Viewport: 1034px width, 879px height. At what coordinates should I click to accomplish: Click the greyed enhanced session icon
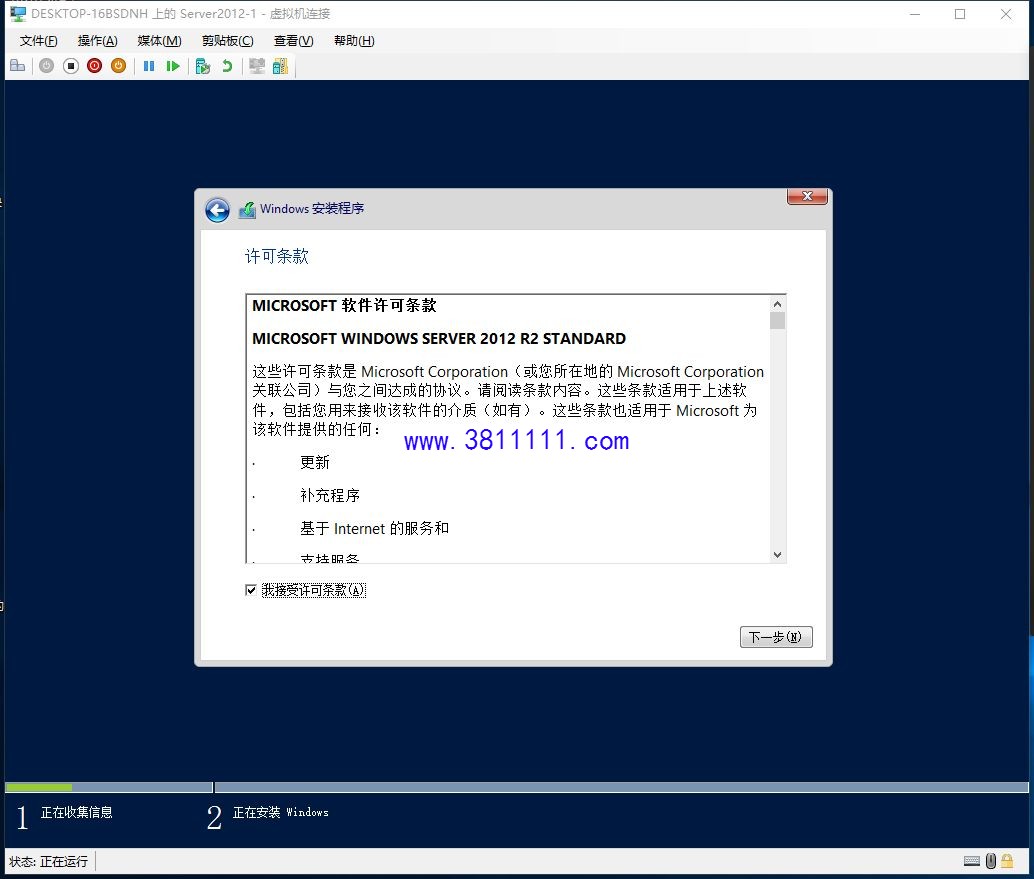[257, 66]
